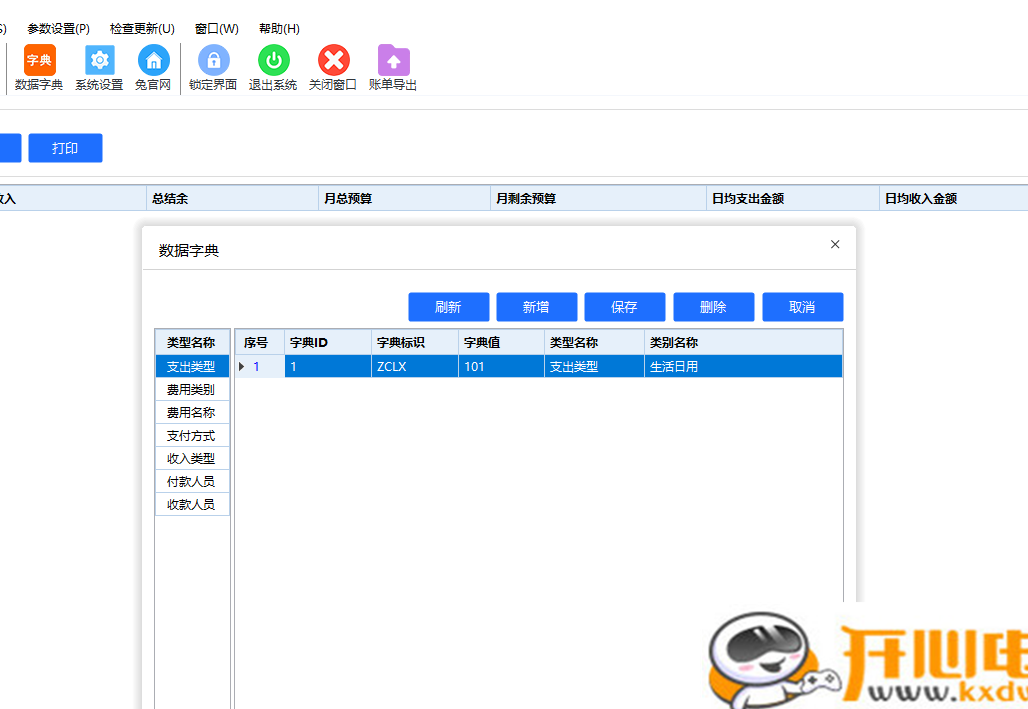
Task: Click the dialog's vertical scrollbar
Action: [x=849, y=450]
